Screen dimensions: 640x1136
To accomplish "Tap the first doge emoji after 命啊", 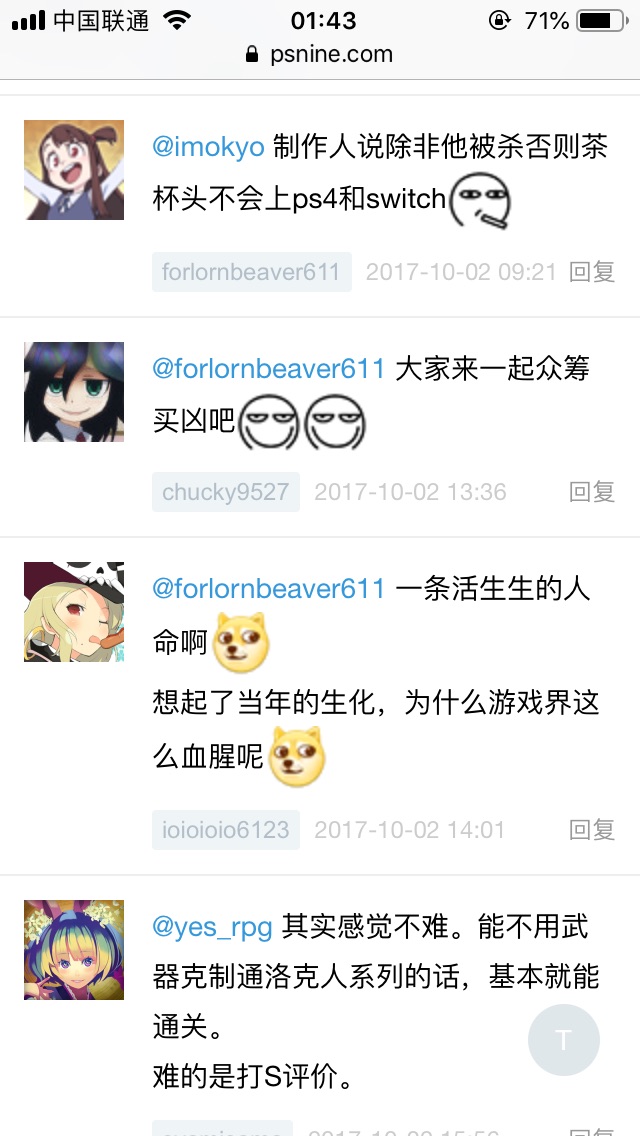I will [x=241, y=643].
